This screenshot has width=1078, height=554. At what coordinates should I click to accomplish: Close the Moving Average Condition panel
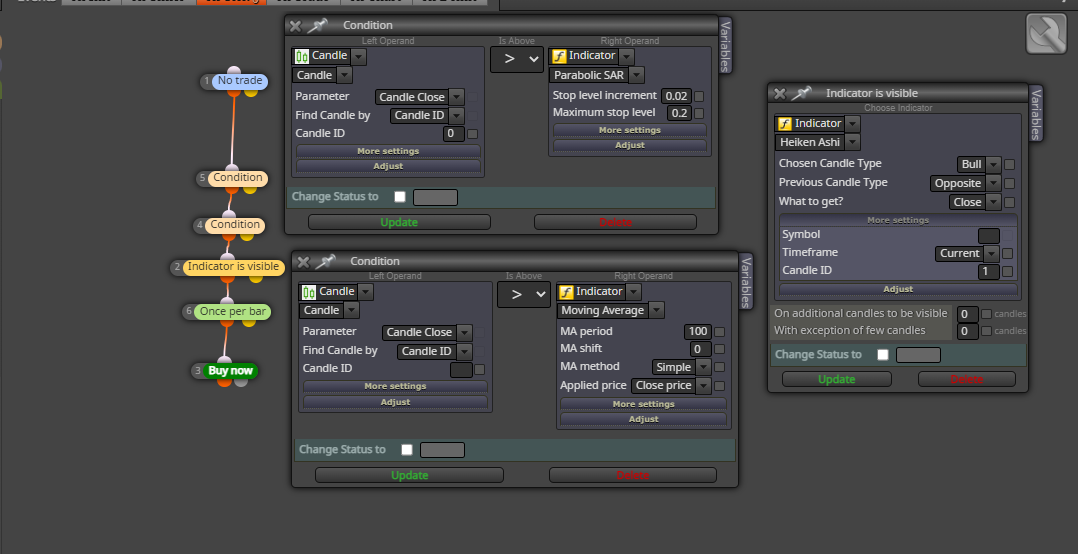click(302, 262)
